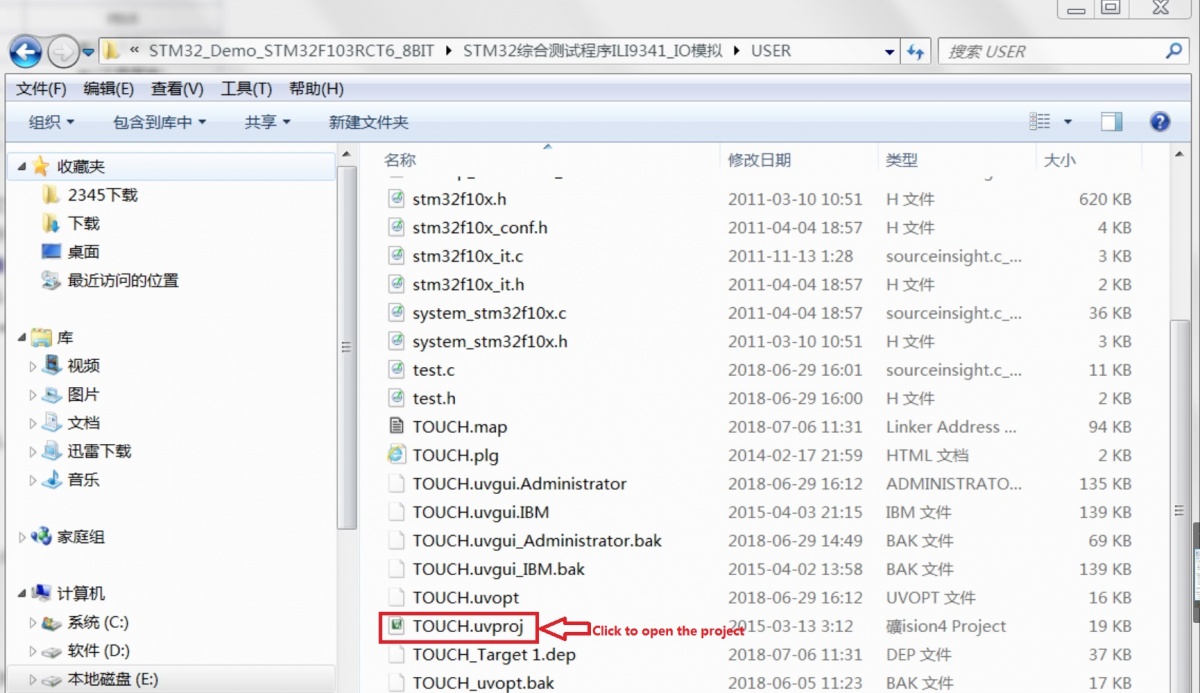The image size is (1200, 693).
Task: Open the 包含到库中 dropdown
Action: [159, 122]
